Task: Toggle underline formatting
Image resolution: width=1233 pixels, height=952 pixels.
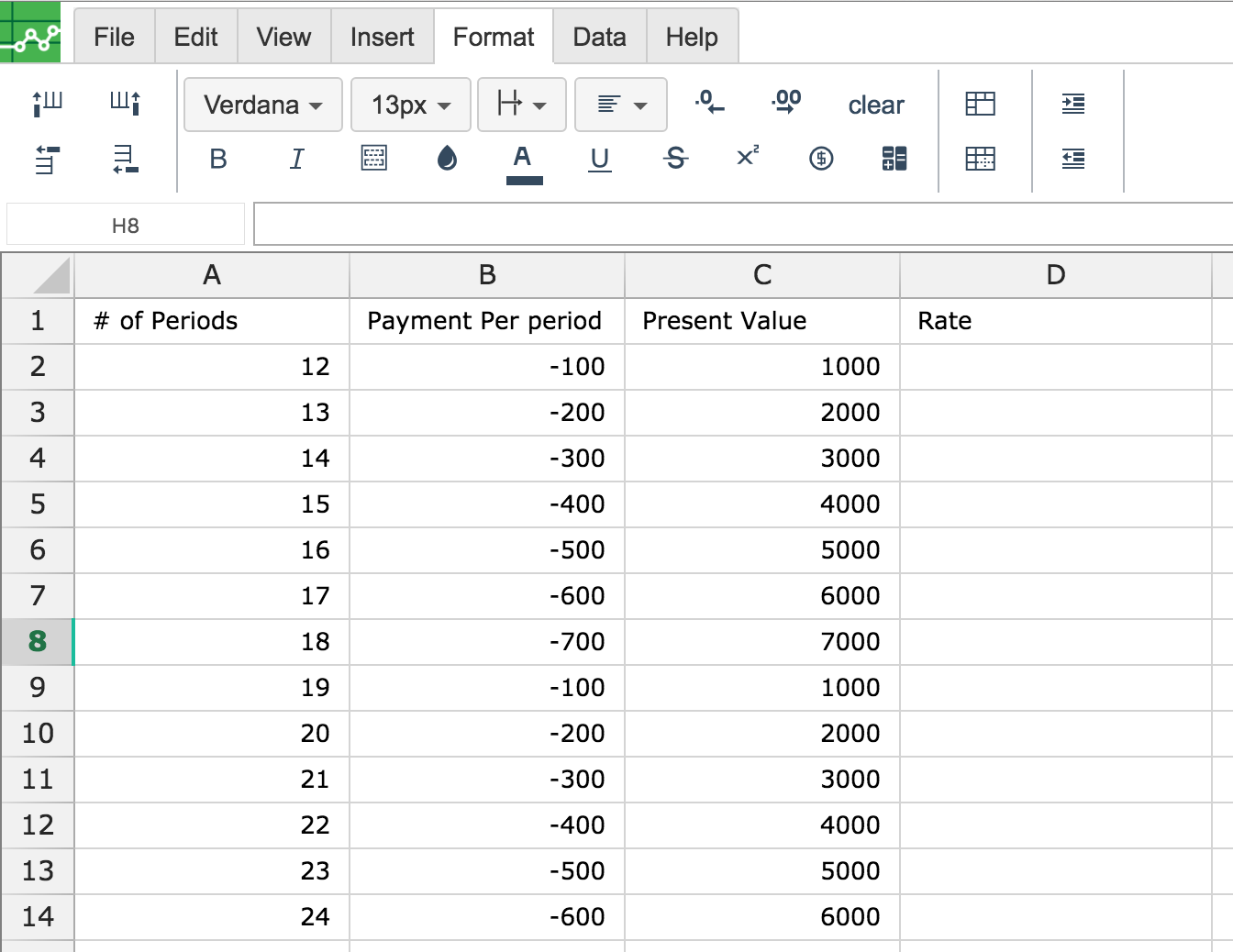Action: [599, 160]
